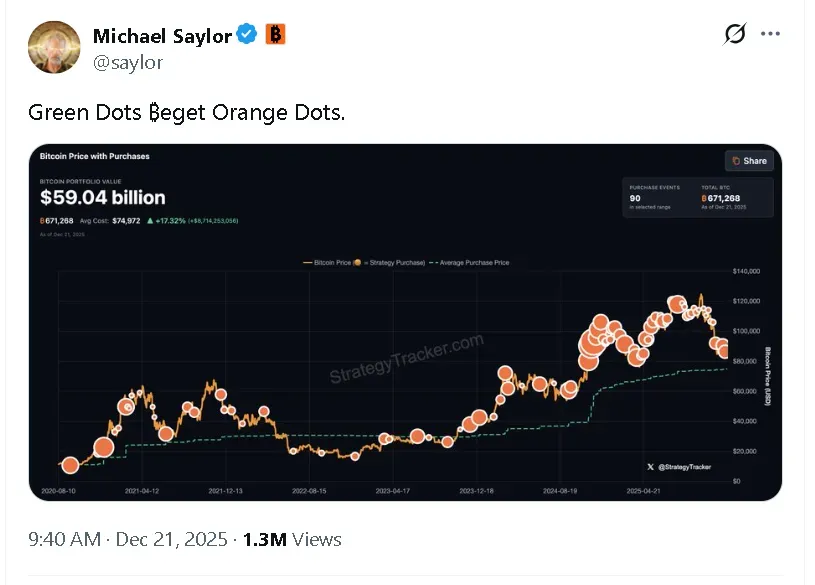Screen dimensions: 815x585
Task: Open the @saylor handle link
Action: tap(127, 62)
